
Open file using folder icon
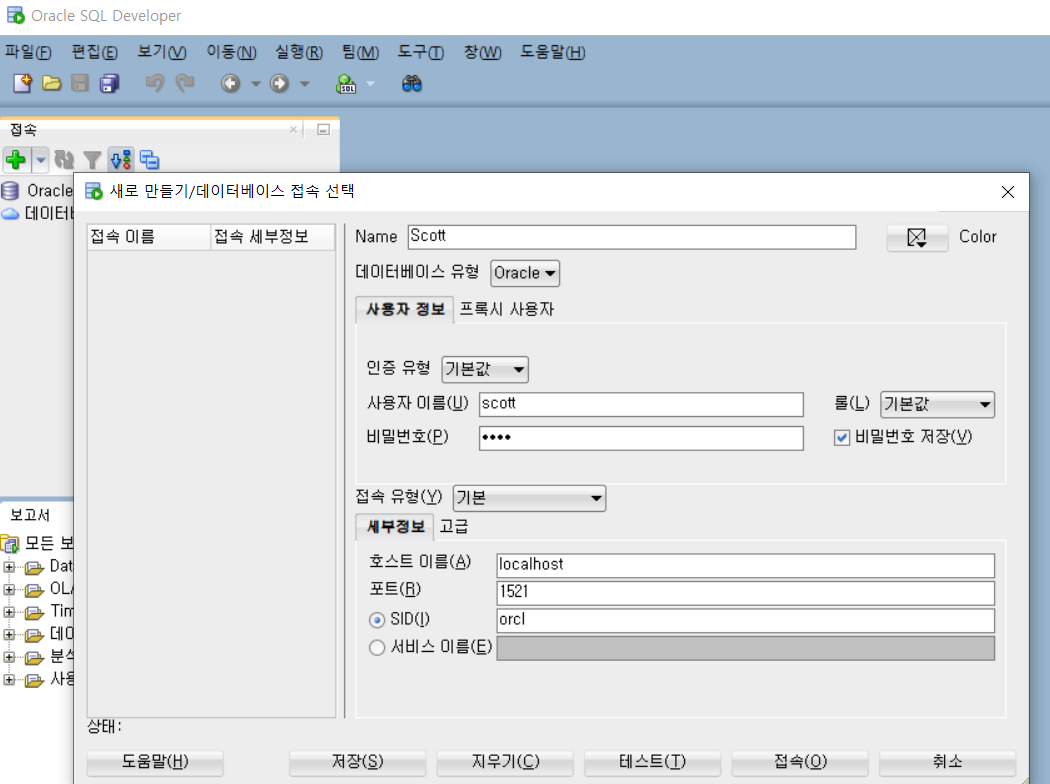(52, 84)
